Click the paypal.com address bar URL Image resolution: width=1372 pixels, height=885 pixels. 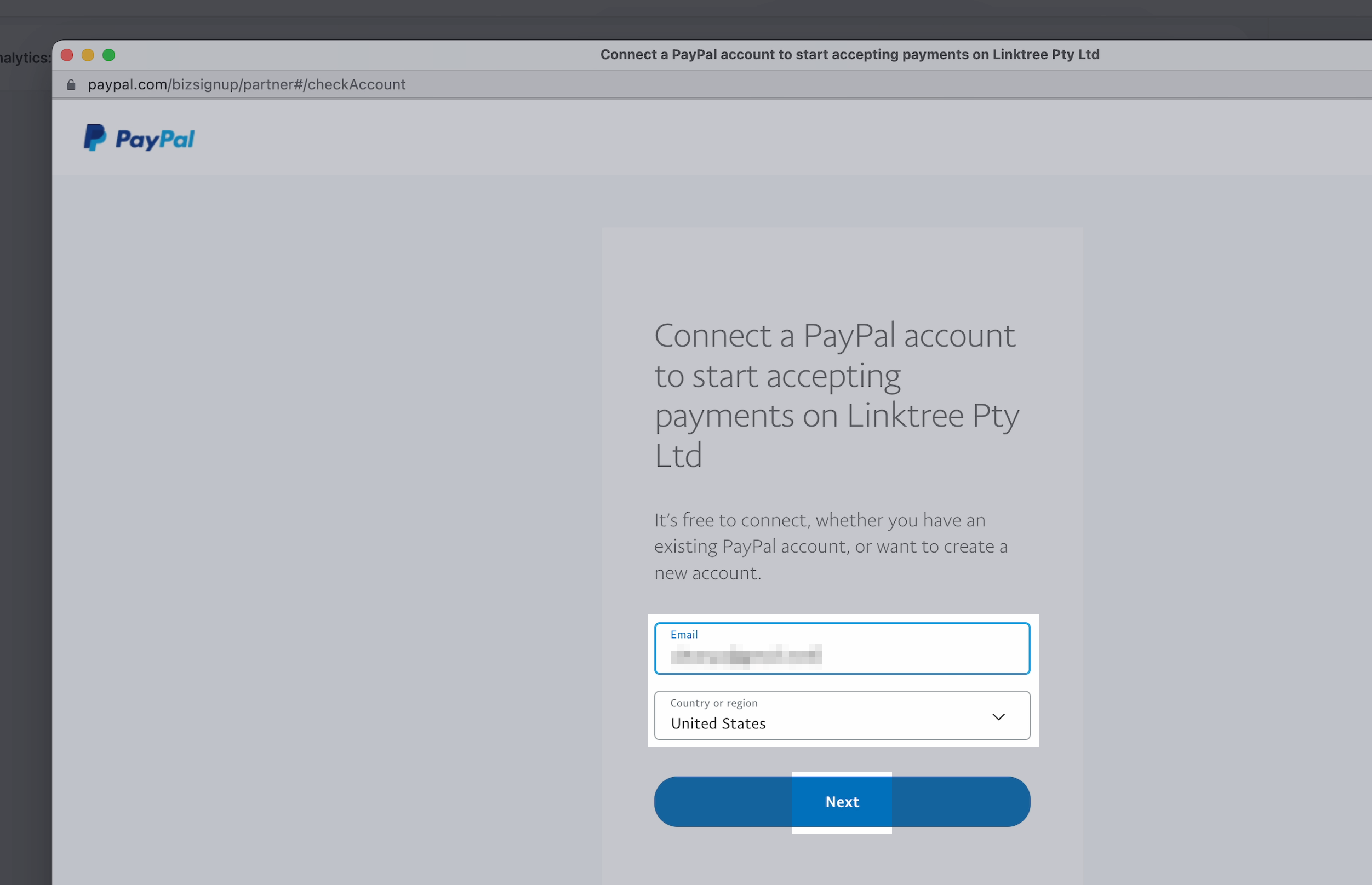247,84
